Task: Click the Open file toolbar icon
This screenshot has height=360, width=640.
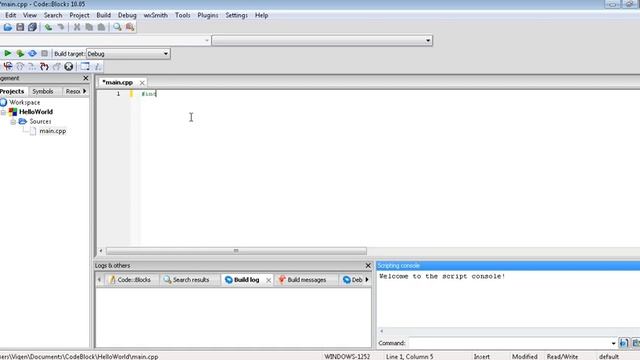Action: point(7,27)
